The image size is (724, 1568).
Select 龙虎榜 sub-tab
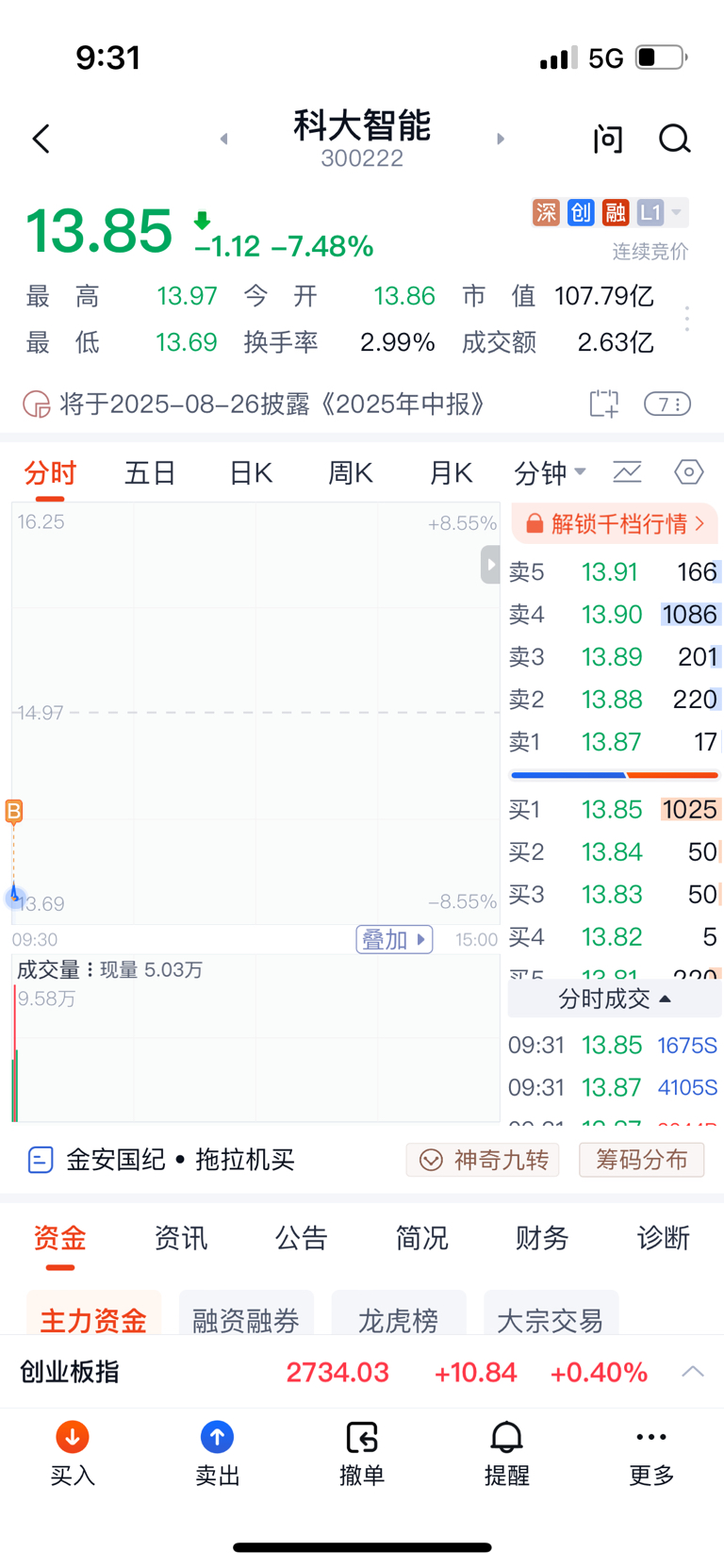click(x=399, y=1313)
